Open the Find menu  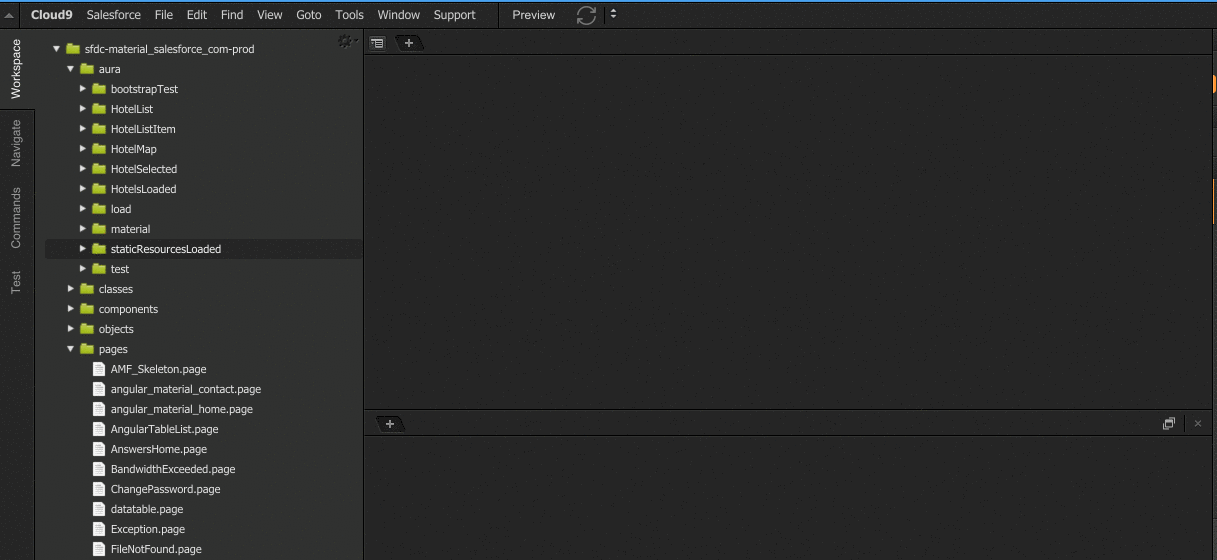pyautogui.click(x=232, y=15)
